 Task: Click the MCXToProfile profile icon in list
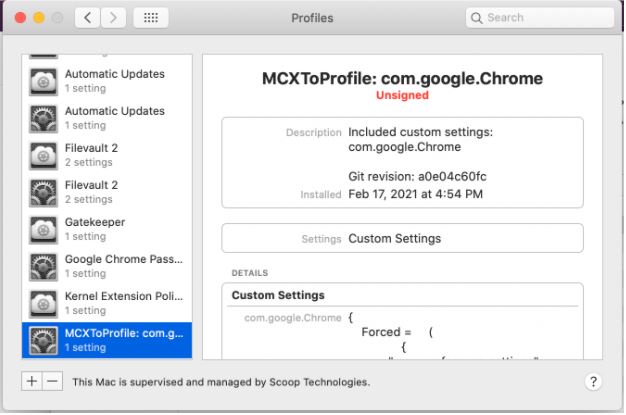[43, 340]
